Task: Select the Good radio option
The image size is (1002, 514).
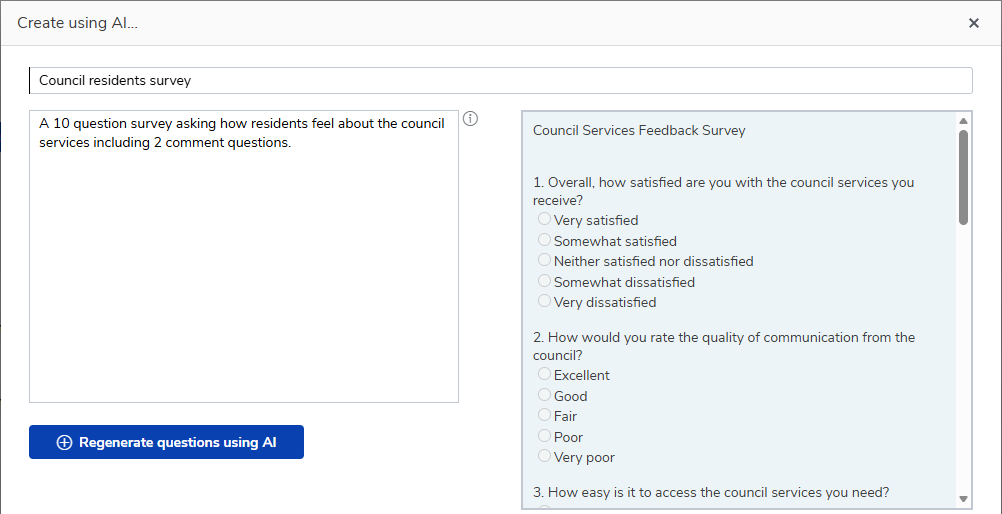Action: tap(544, 394)
